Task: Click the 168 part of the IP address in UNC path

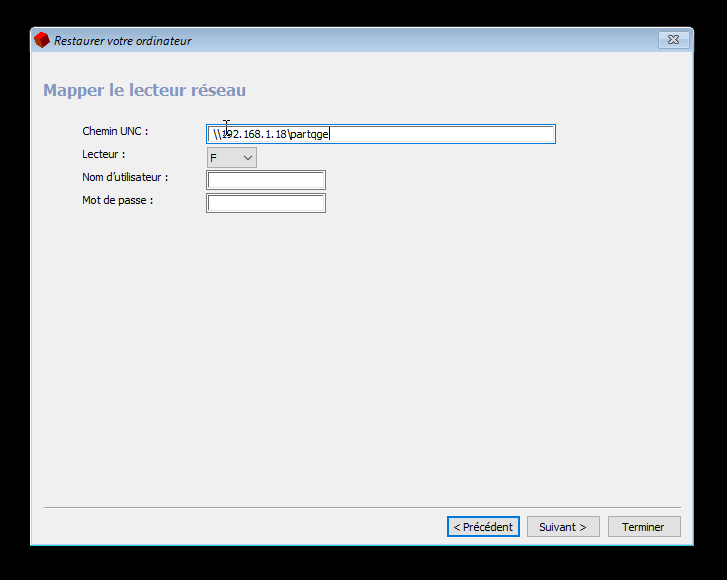Action: 247,135
